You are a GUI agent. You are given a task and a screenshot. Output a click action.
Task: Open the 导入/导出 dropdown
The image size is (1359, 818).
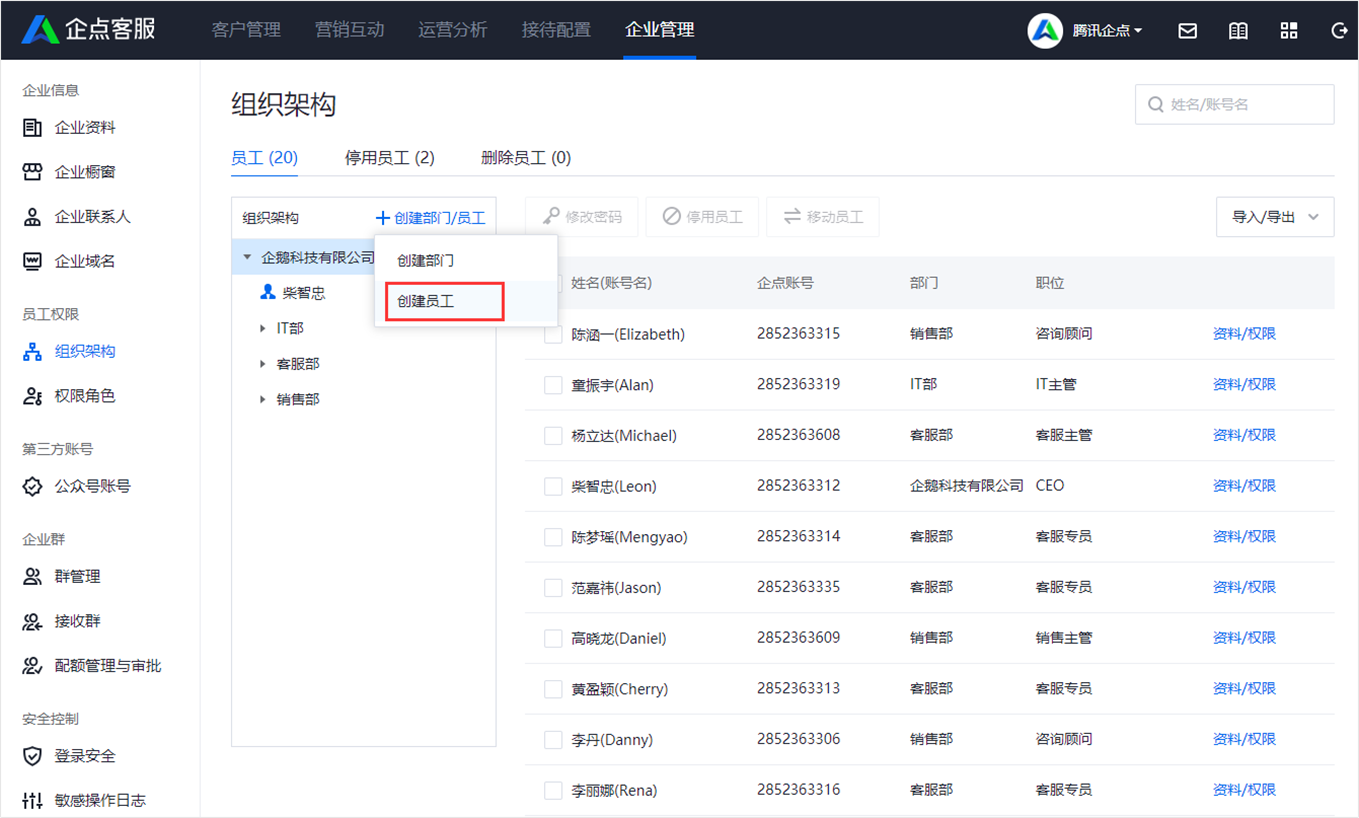coord(1274,216)
